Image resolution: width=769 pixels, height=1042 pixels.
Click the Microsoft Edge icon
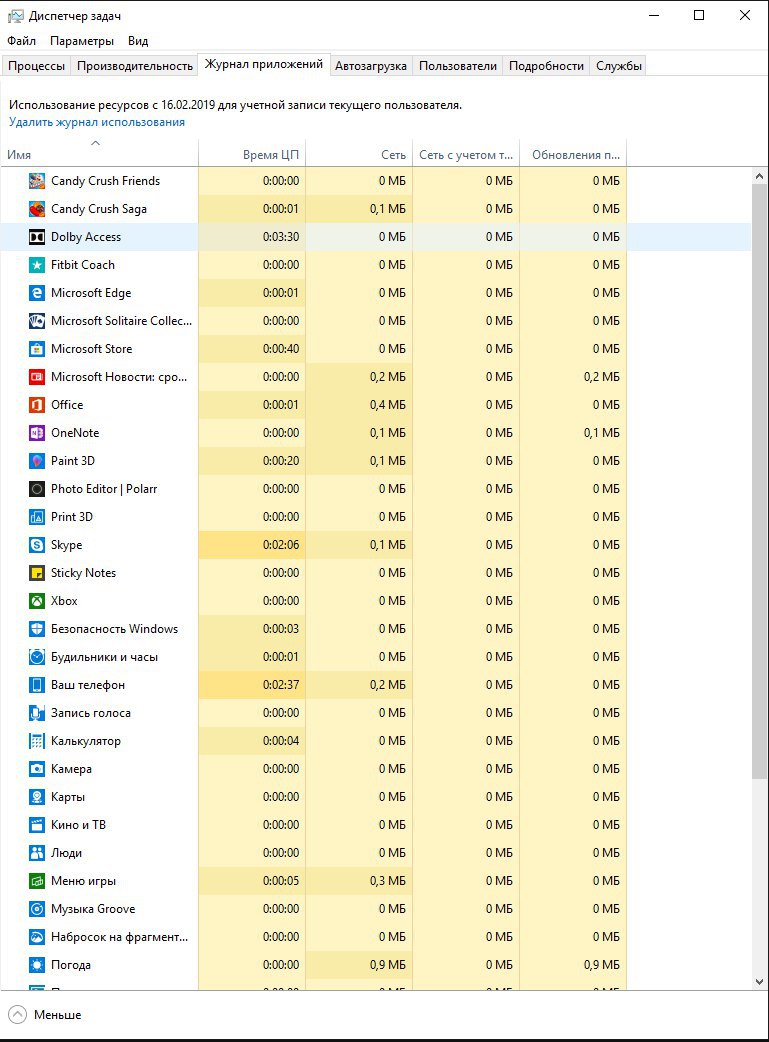pos(37,292)
